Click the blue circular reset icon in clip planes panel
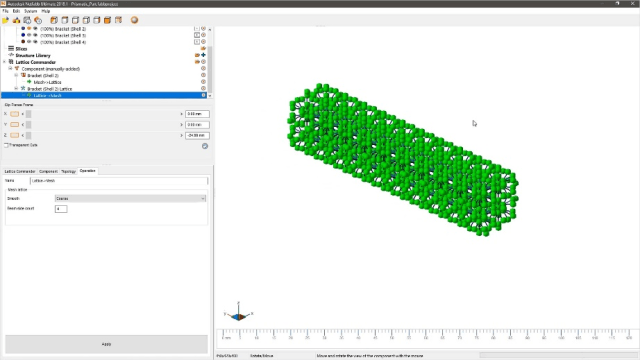Image resolution: width=640 pixels, height=360 pixels. point(205,146)
